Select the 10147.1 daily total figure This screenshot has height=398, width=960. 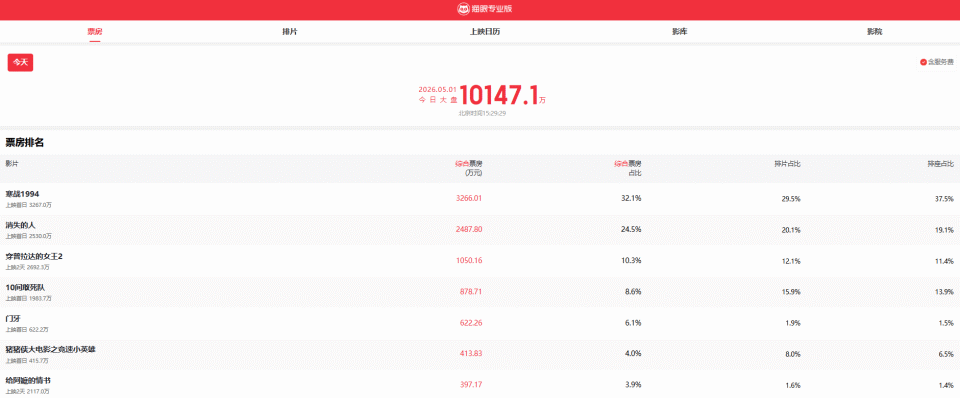tap(498, 96)
